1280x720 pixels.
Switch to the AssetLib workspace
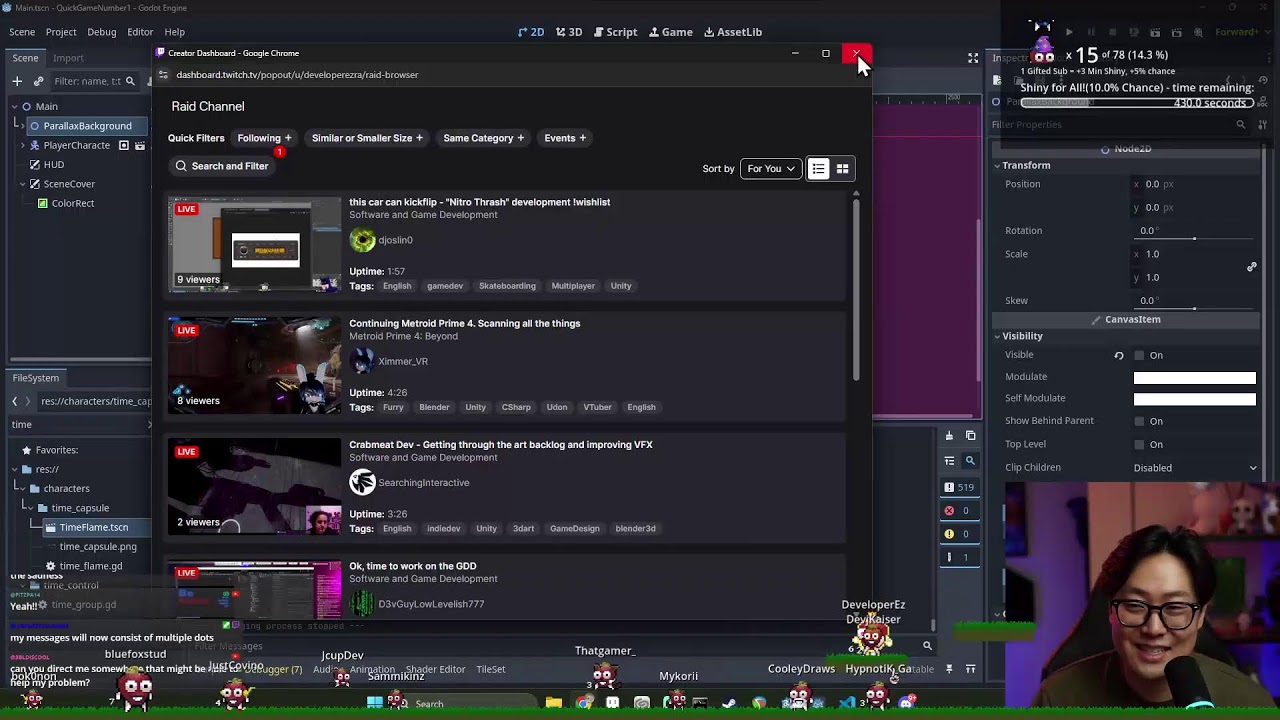733,32
